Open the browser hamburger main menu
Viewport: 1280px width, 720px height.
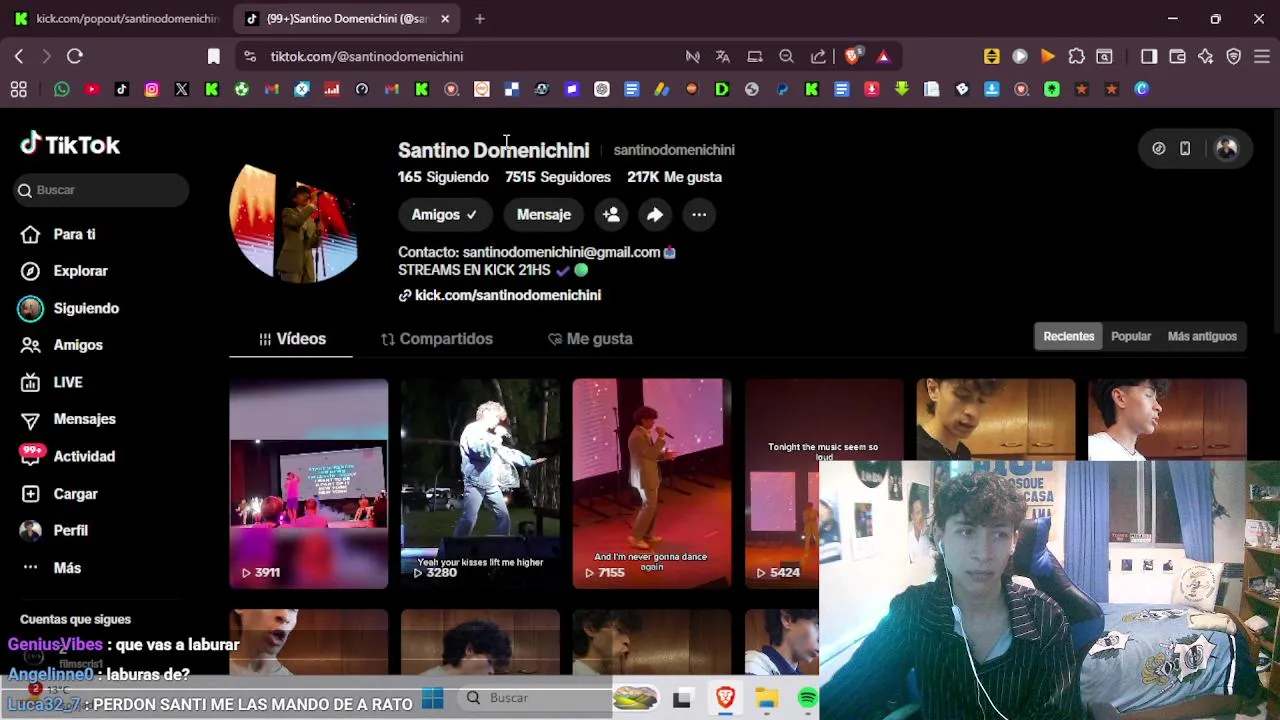(1262, 56)
